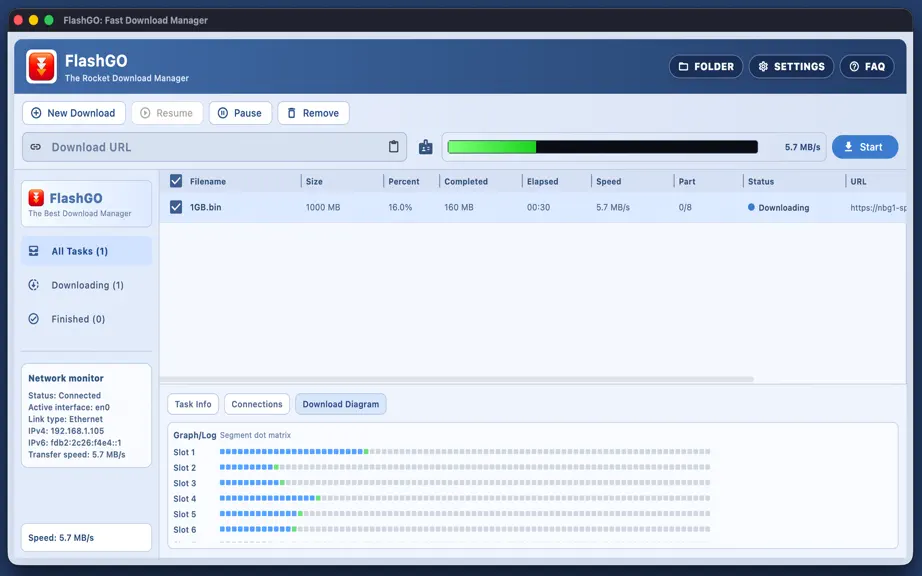Click the question mark icon in FAQ

point(854,66)
